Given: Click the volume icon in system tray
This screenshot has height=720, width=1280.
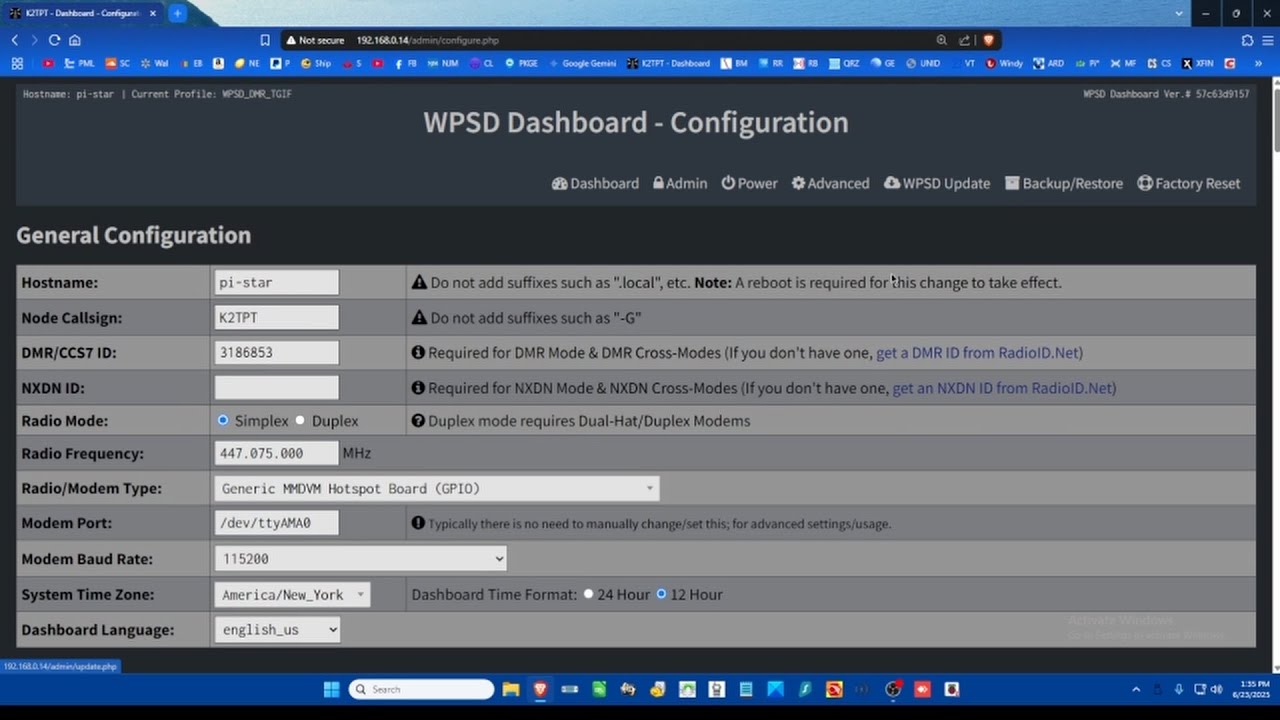Looking at the screenshot, I should pos(1216,689).
